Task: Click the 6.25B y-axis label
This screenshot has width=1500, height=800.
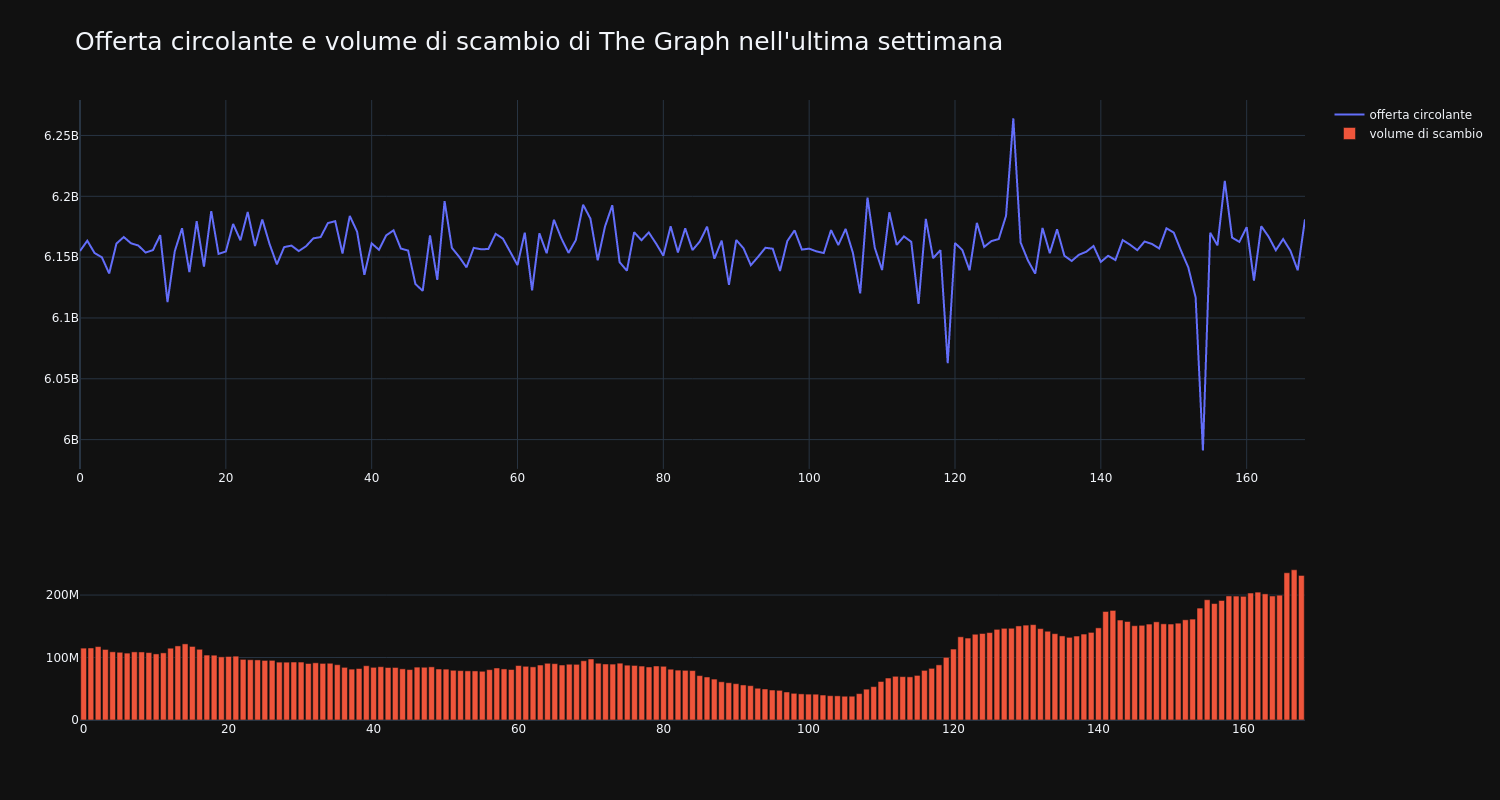Action: (x=60, y=136)
